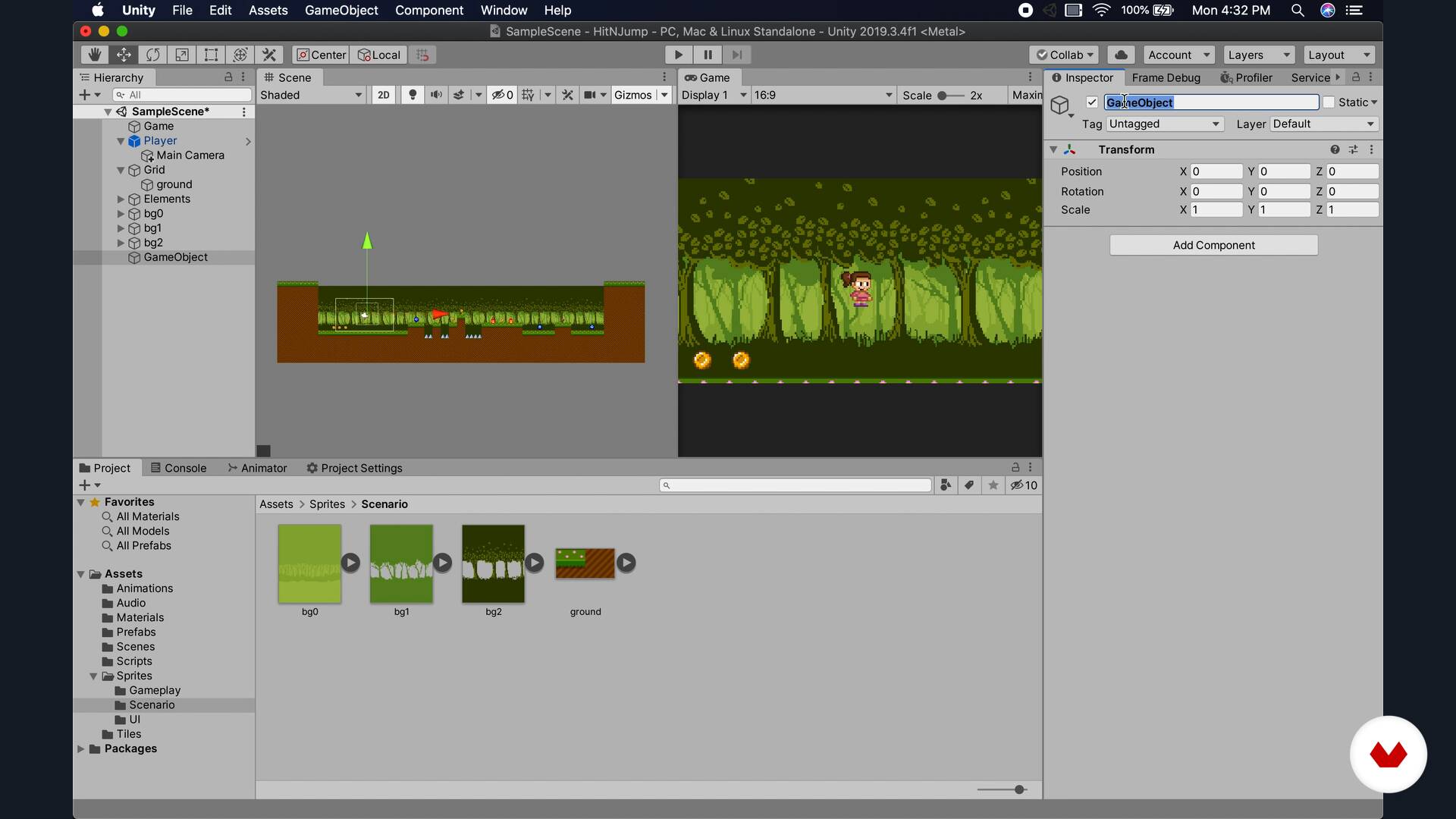Toggle handle rotation Local button
The height and width of the screenshot is (819, 1456).
[378, 55]
